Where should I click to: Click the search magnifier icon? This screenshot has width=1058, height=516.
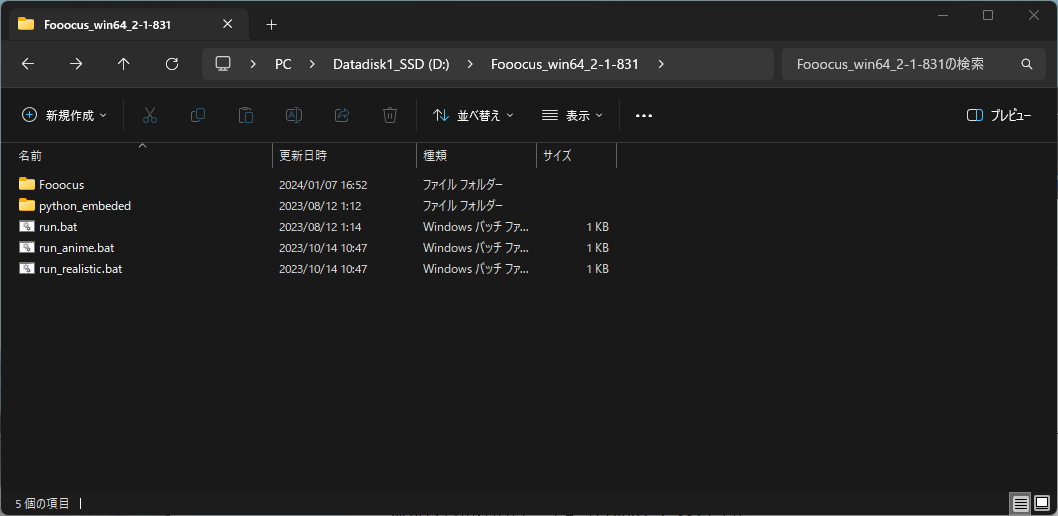tap(1027, 64)
